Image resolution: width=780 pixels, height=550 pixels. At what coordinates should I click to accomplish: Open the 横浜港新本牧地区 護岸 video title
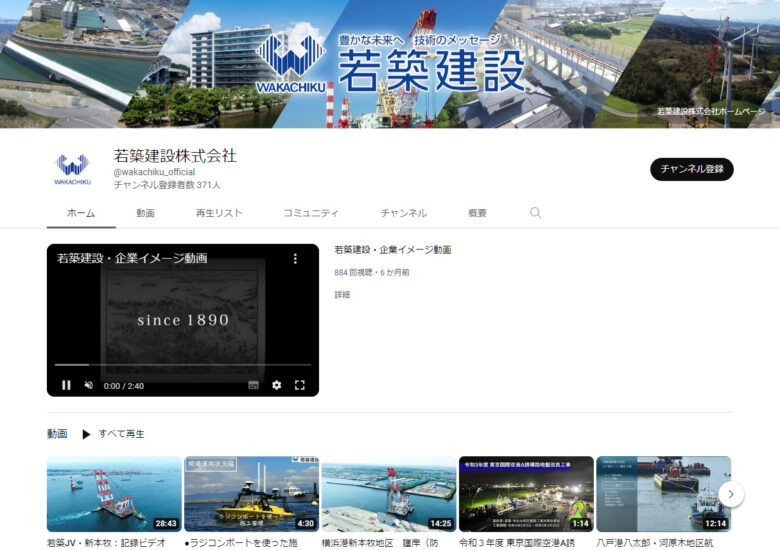click(381, 543)
